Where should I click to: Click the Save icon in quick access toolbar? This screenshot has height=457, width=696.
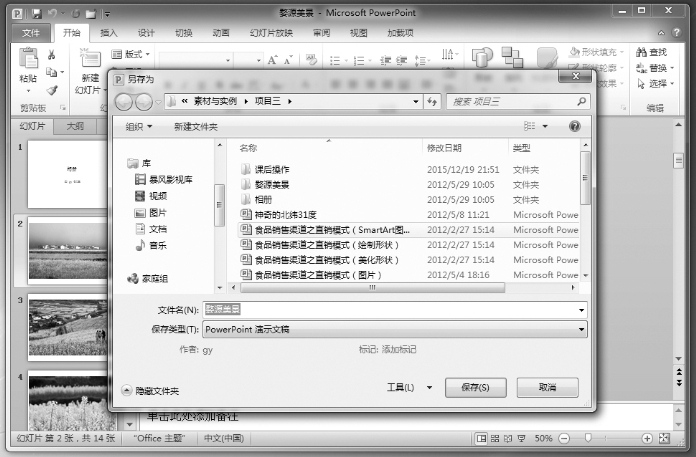[x=36, y=14]
